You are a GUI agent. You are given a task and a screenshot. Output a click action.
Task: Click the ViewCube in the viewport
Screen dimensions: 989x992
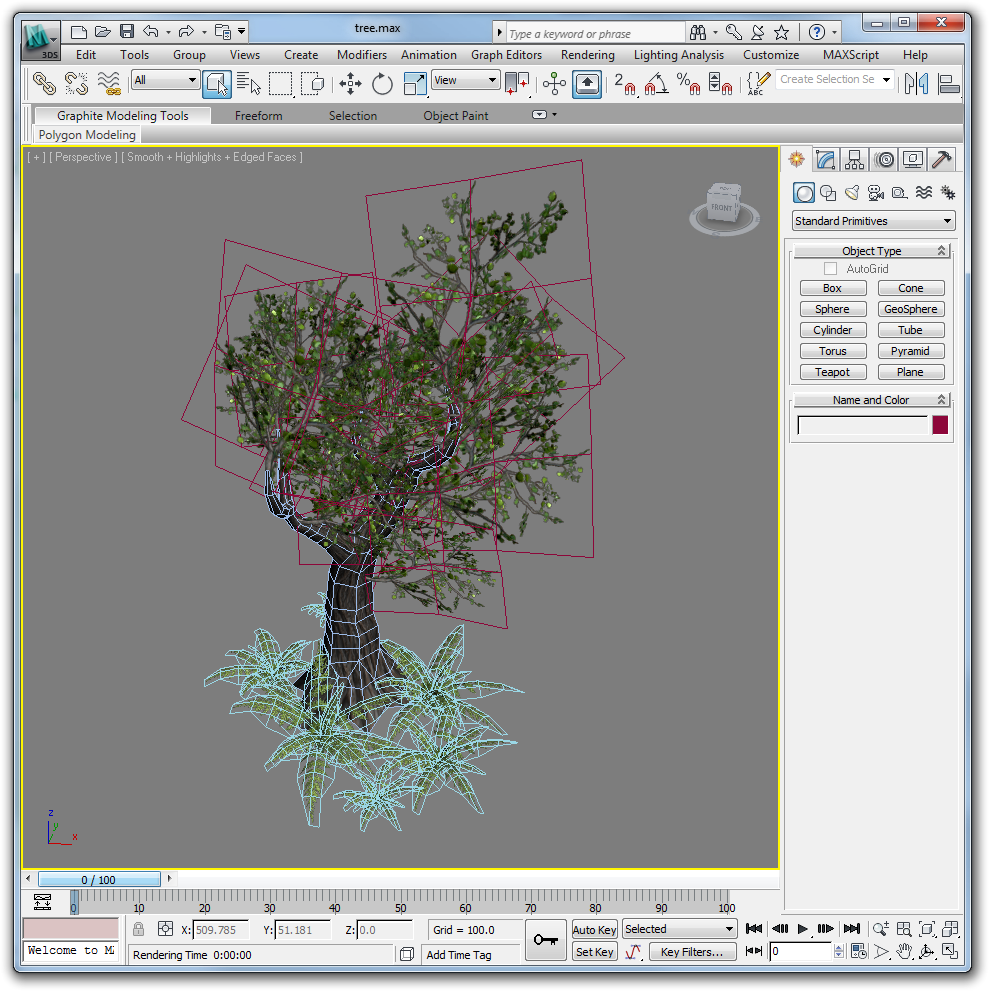pos(721,206)
